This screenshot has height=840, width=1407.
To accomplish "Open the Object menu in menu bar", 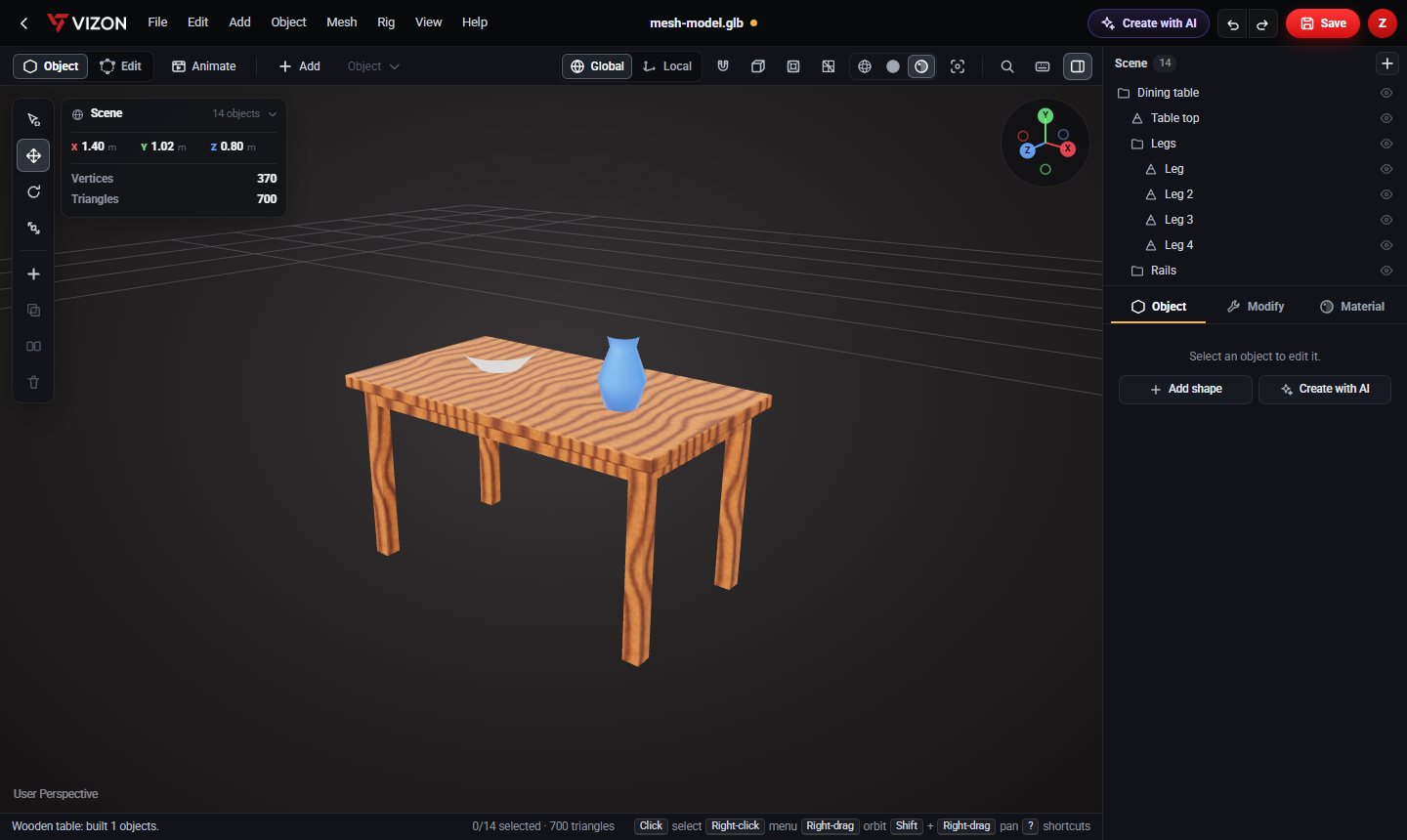I will 288,22.
